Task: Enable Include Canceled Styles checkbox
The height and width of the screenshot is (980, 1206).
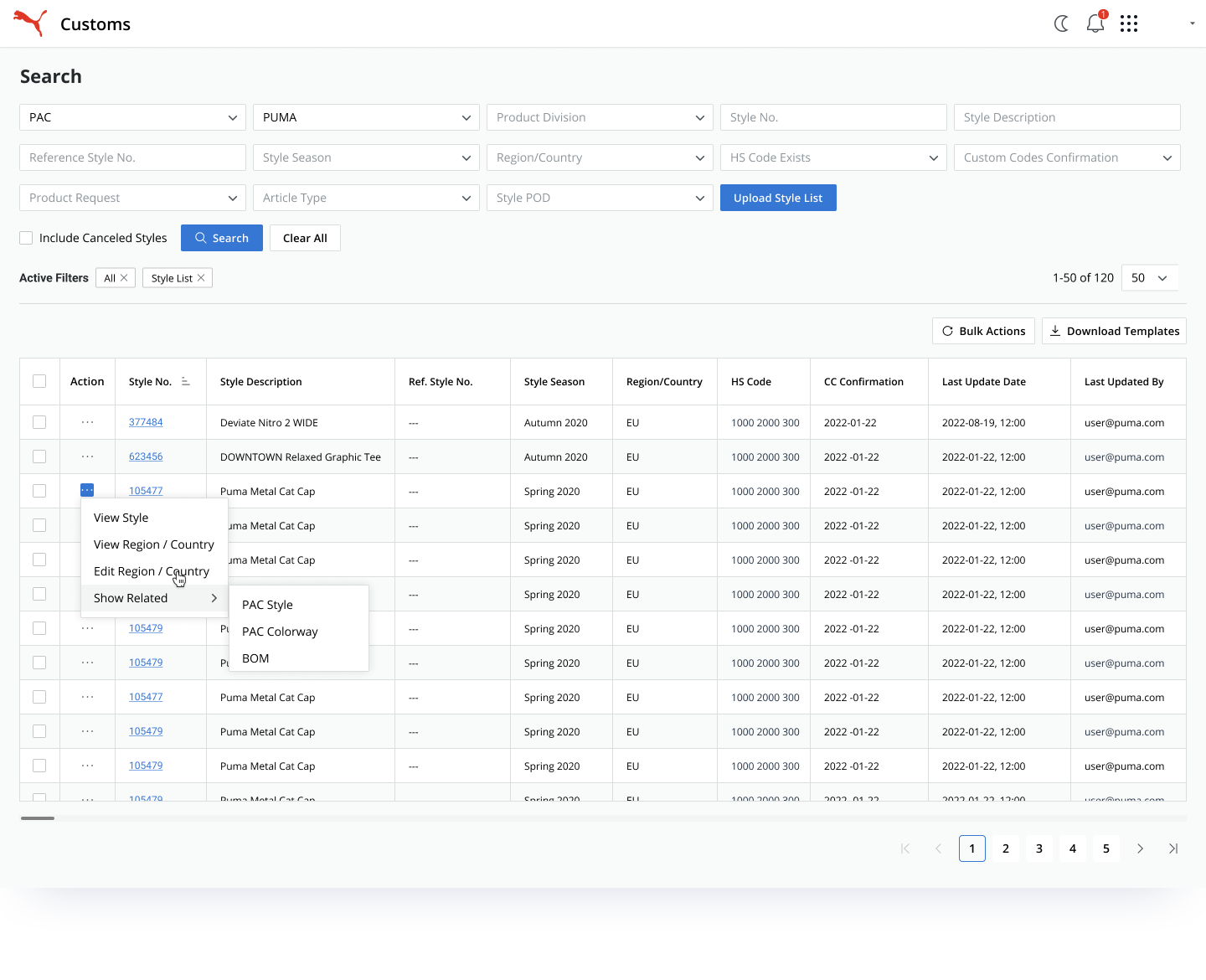Action: pos(26,238)
